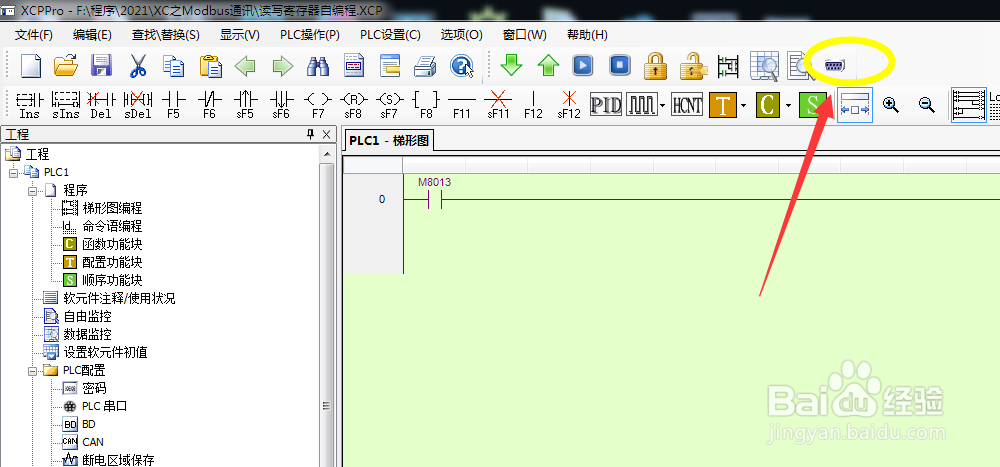
Task: Insert instruction box F8
Action: pos(425,105)
